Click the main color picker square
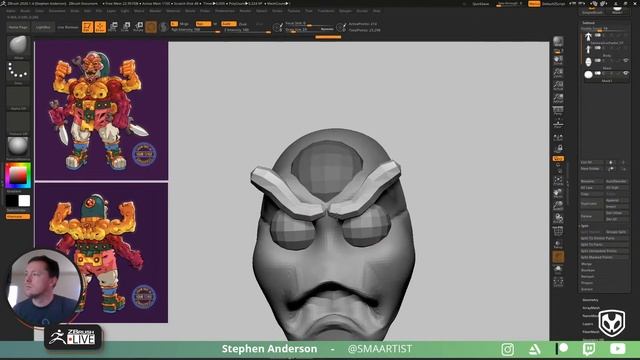The width and height of the screenshot is (640, 360). click(18, 176)
